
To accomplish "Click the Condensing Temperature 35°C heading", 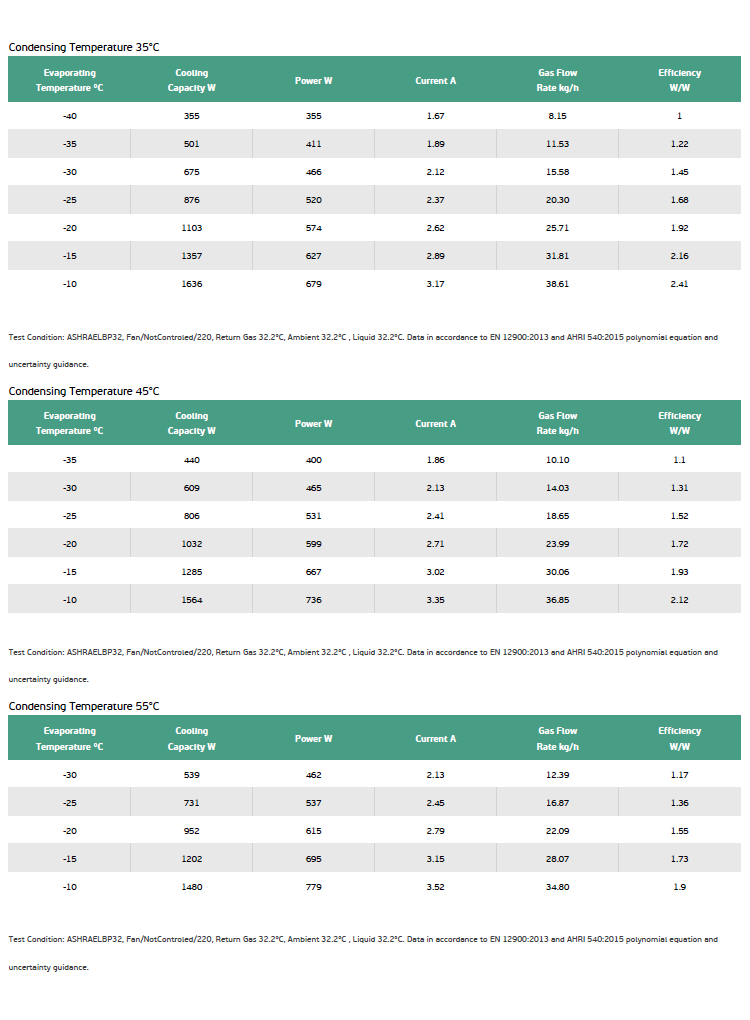I will tap(84, 47).
